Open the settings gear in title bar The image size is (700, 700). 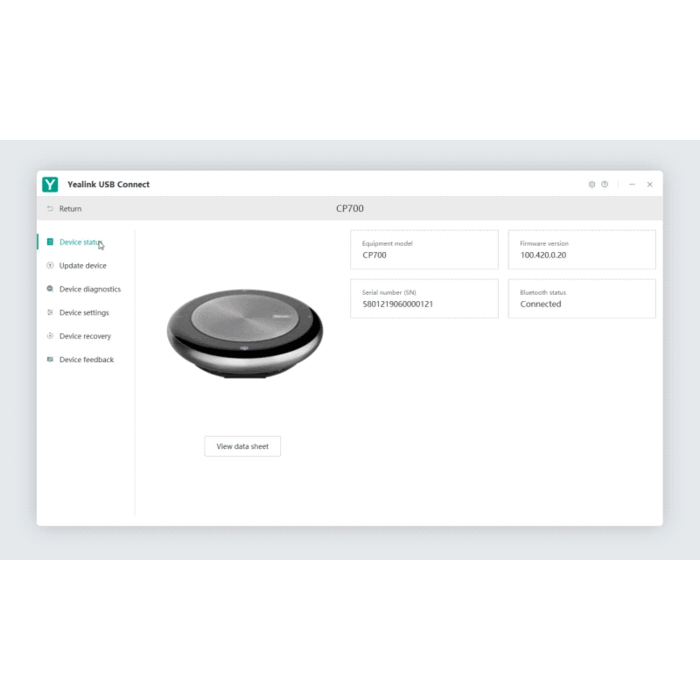click(x=592, y=184)
